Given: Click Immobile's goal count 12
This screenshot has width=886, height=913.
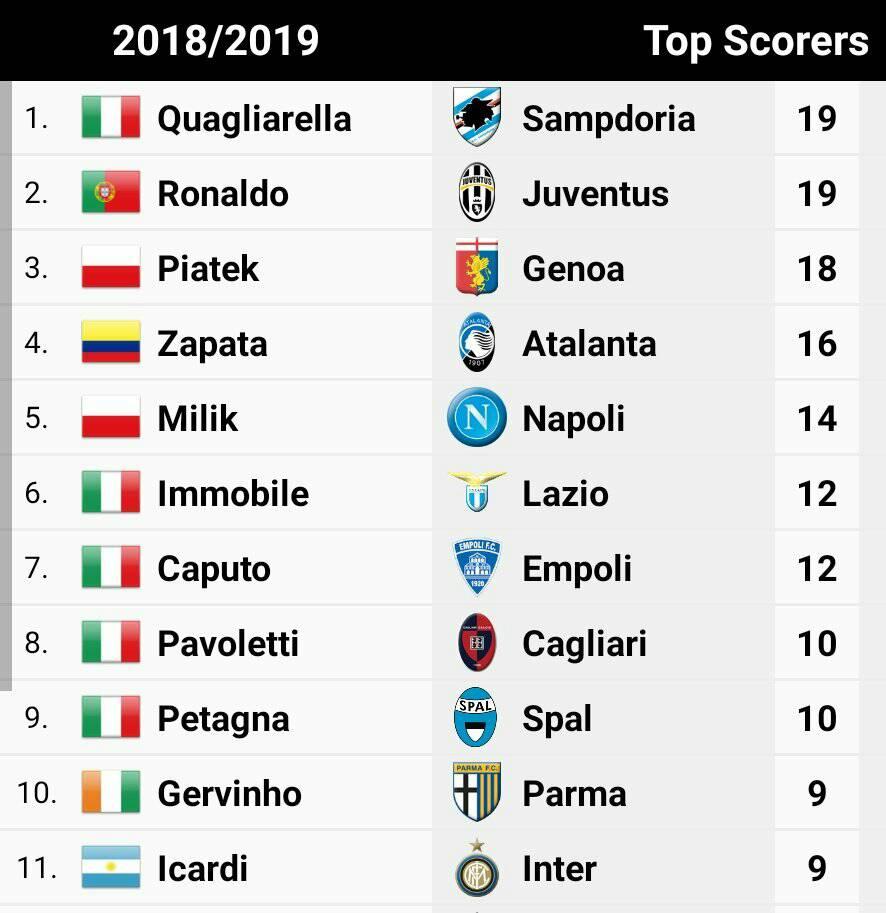Looking at the screenshot, I should pyautogui.click(x=817, y=493).
